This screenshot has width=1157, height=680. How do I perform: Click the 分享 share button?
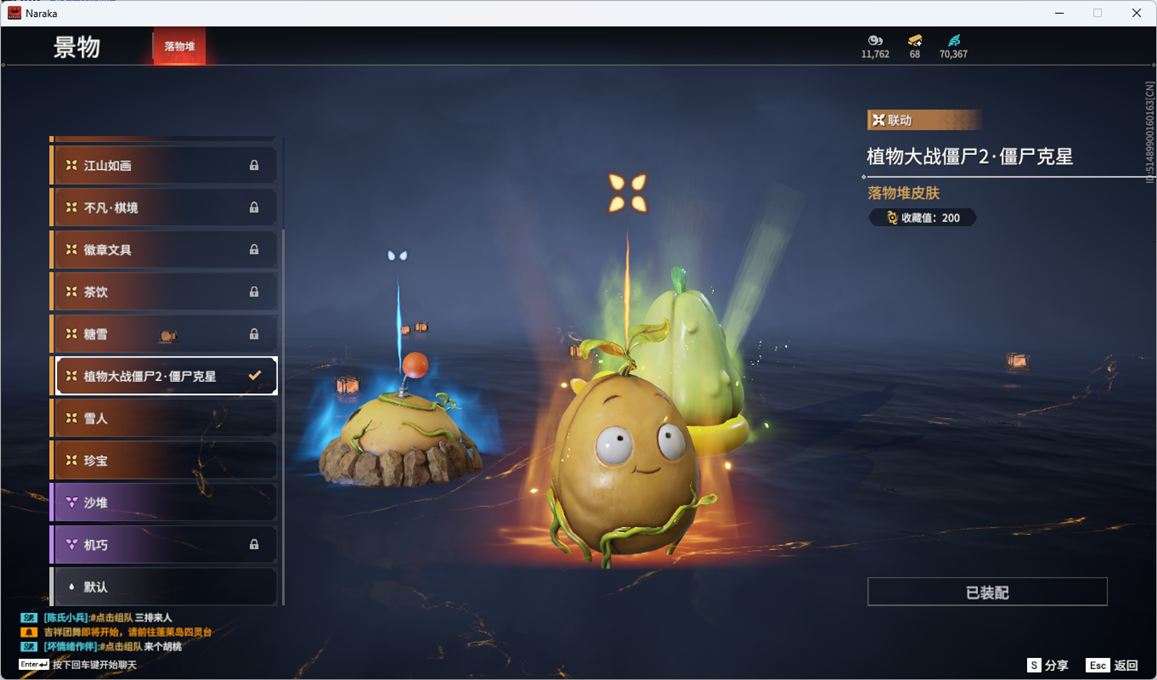tap(1048, 665)
